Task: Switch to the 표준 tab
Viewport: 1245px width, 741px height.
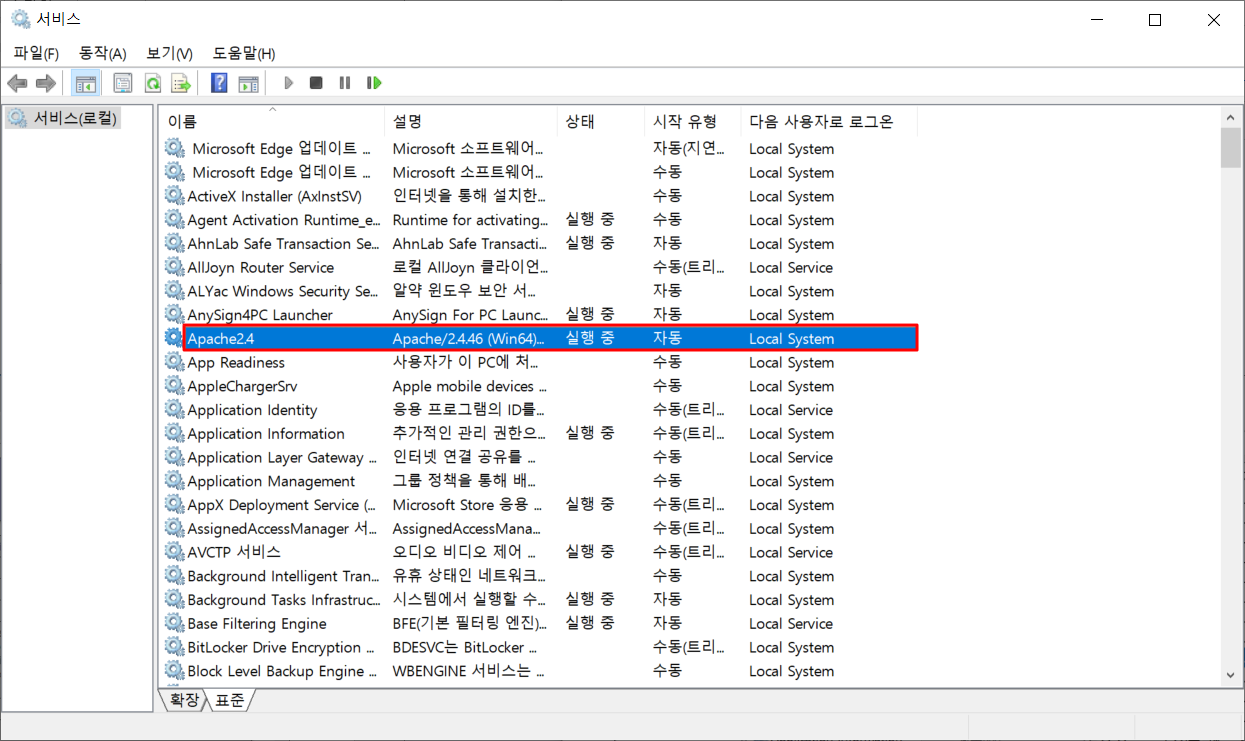Action: coord(229,700)
